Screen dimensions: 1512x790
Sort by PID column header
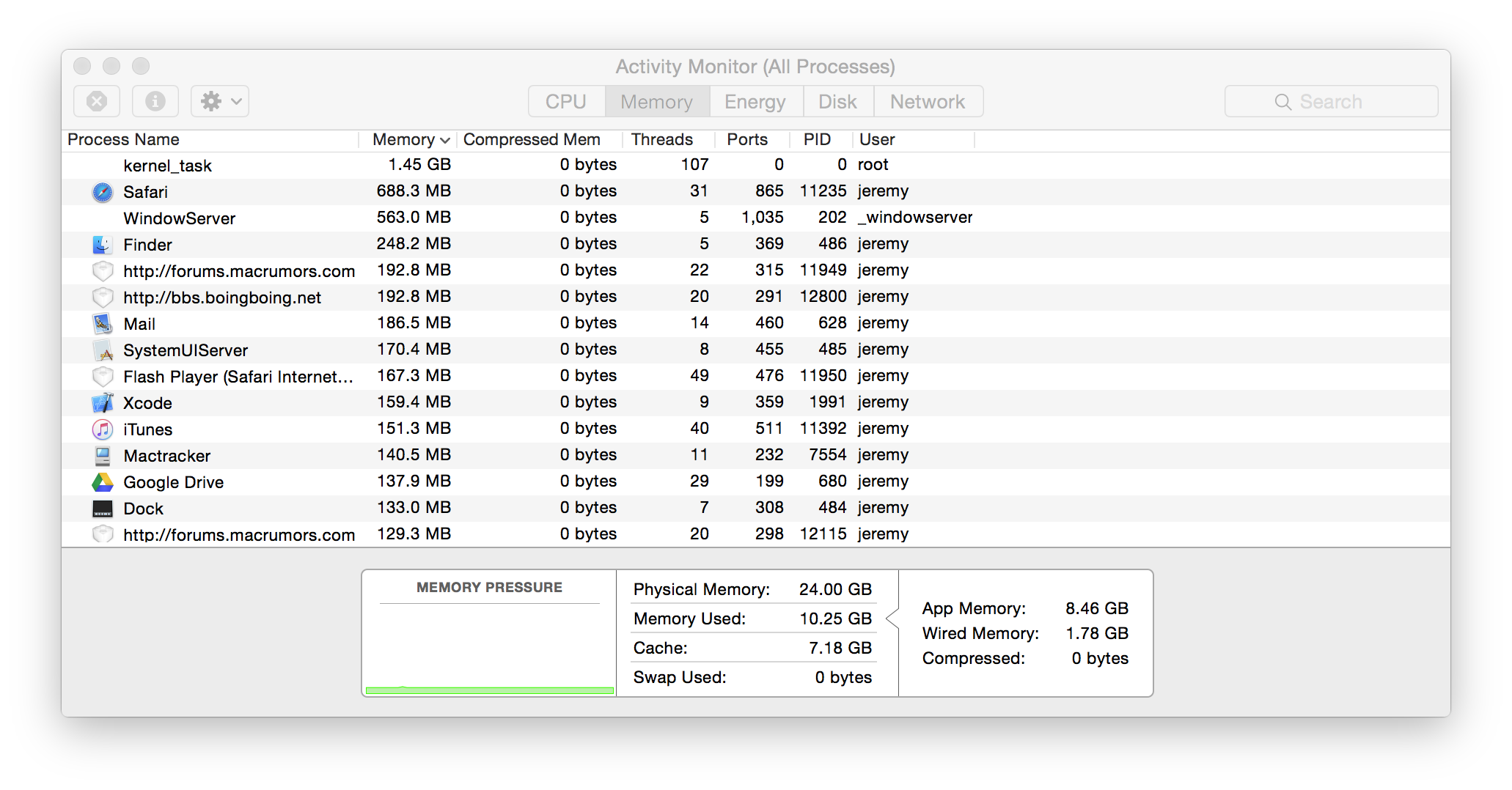click(821, 139)
